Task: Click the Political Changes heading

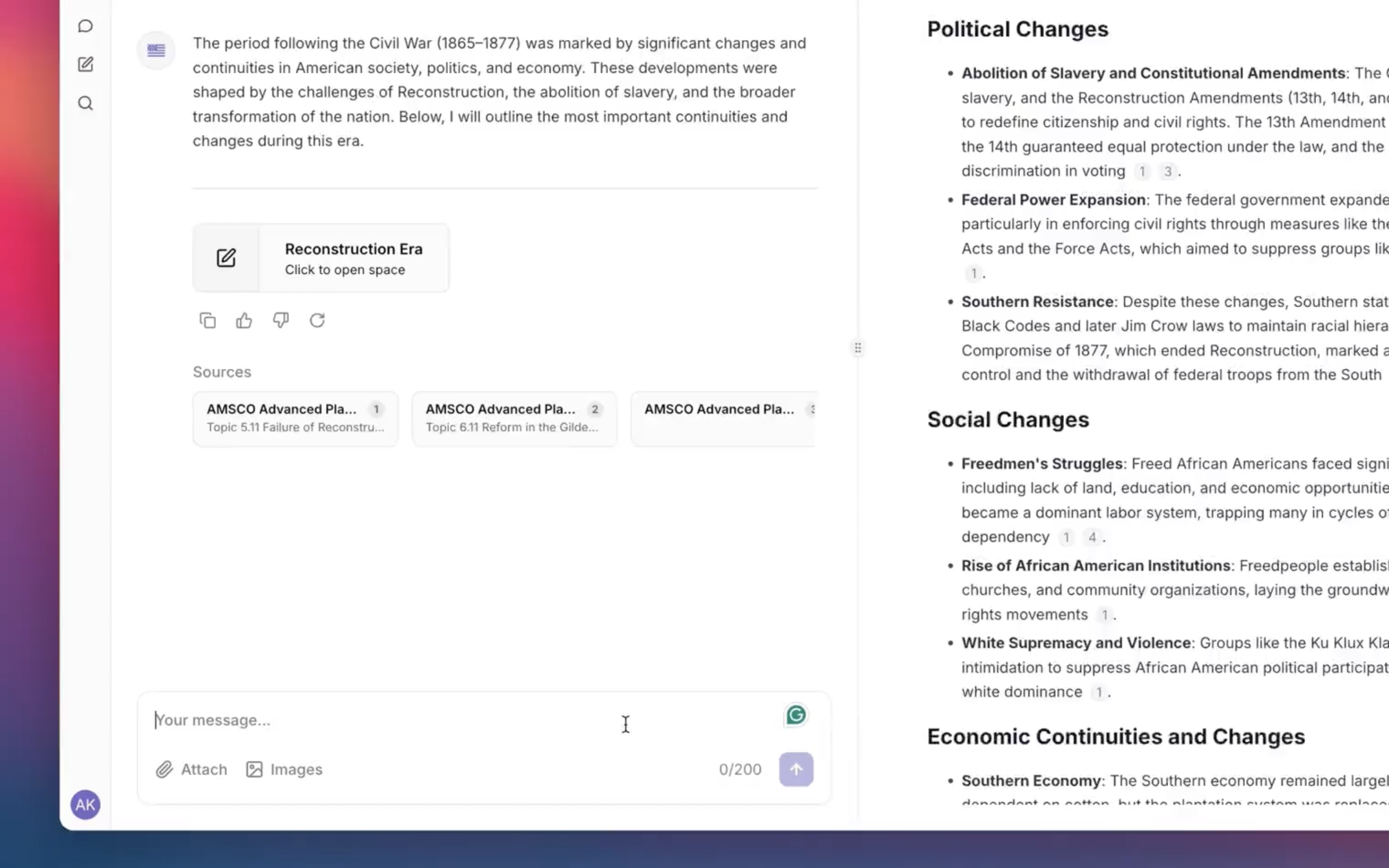Action: pos(1018,29)
